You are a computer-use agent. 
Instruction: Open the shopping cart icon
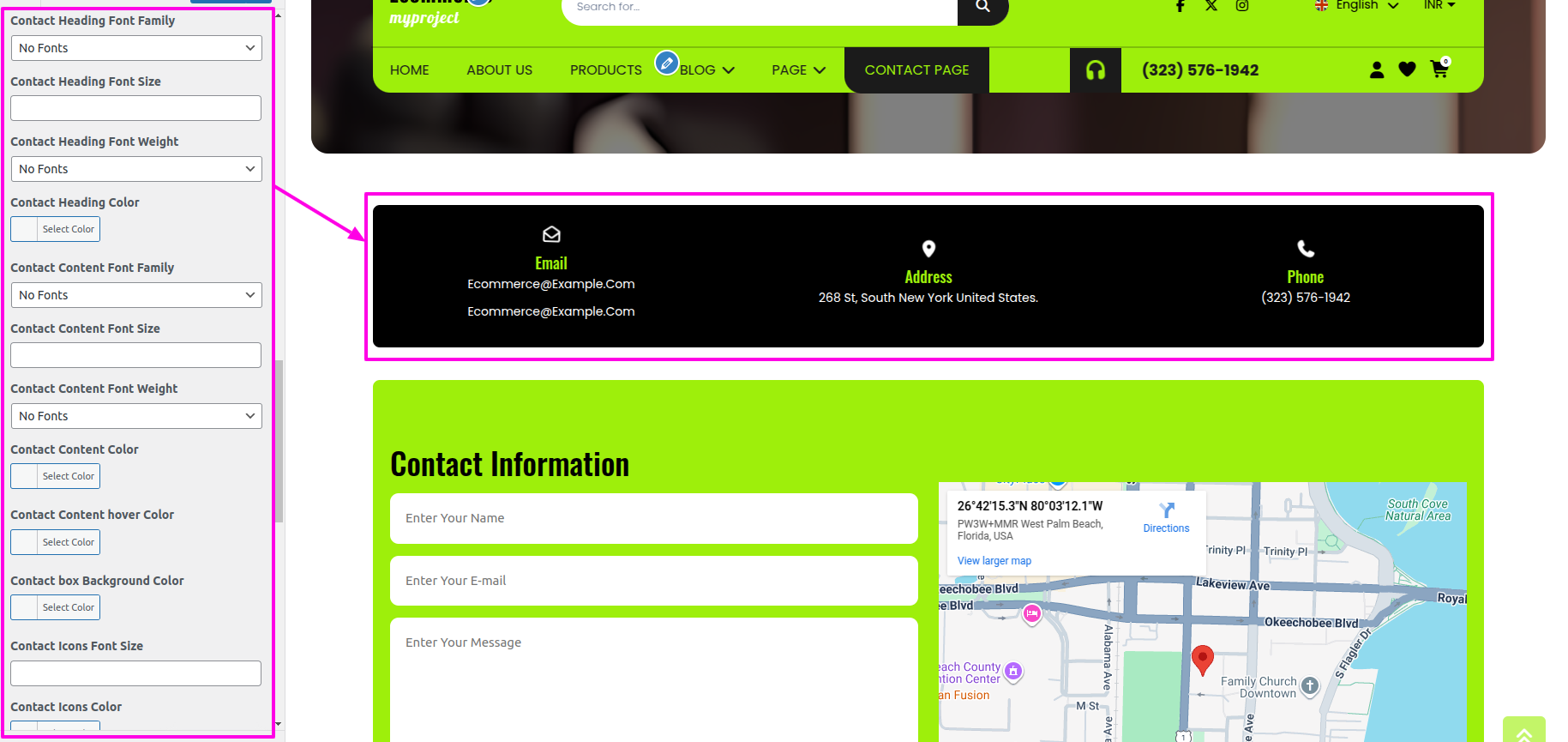(1439, 69)
